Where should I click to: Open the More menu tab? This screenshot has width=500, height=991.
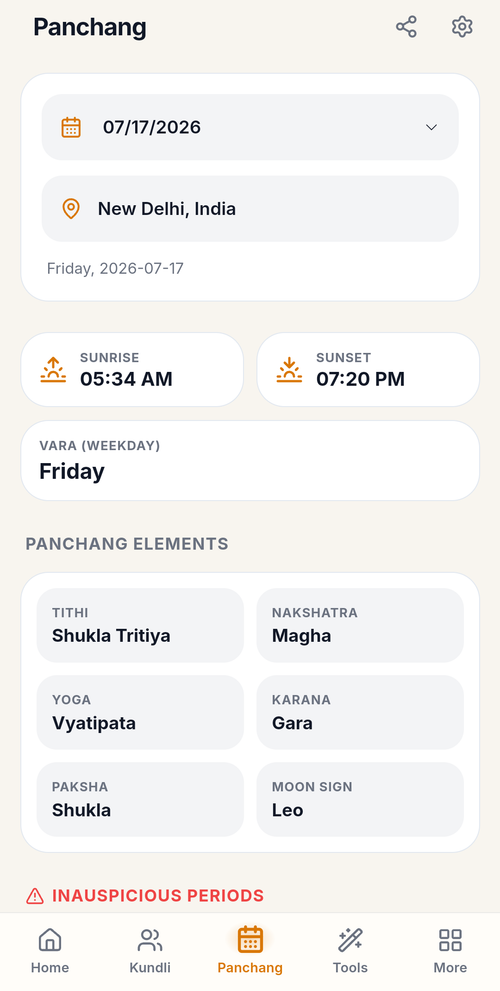click(x=450, y=951)
